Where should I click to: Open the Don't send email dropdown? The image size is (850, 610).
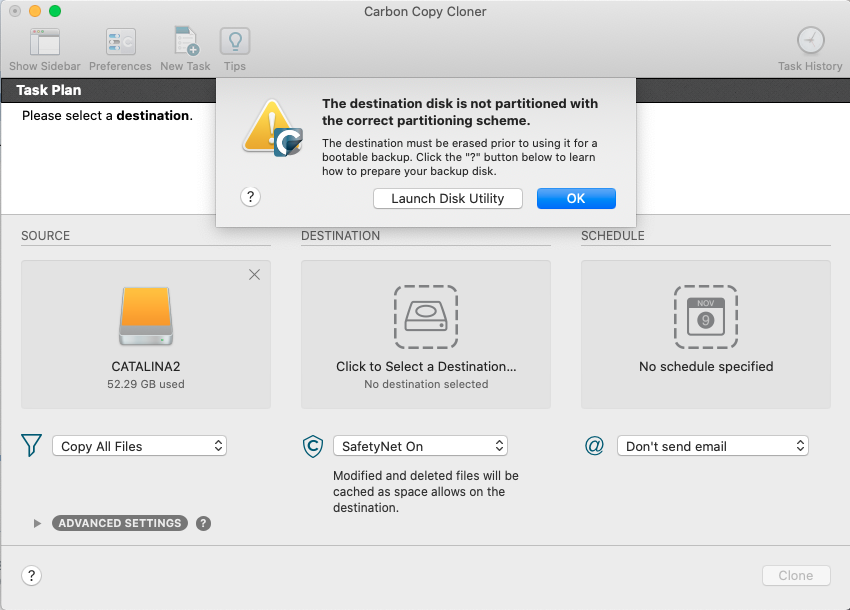point(712,446)
